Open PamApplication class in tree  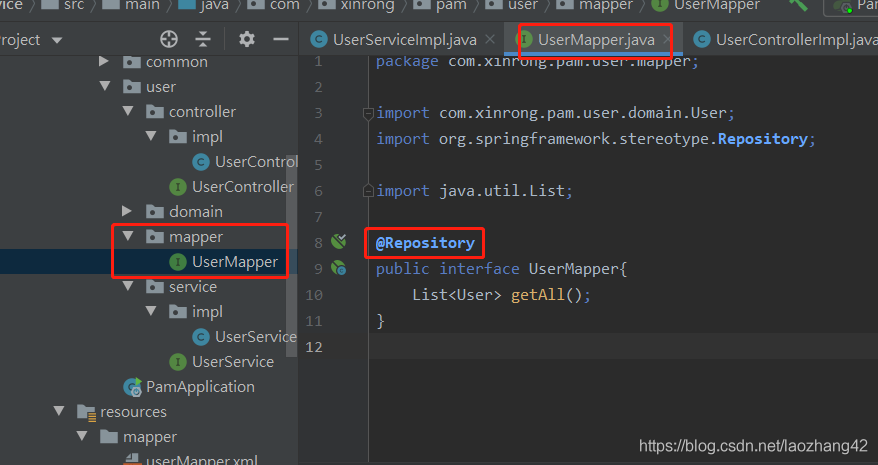click(x=200, y=387)
